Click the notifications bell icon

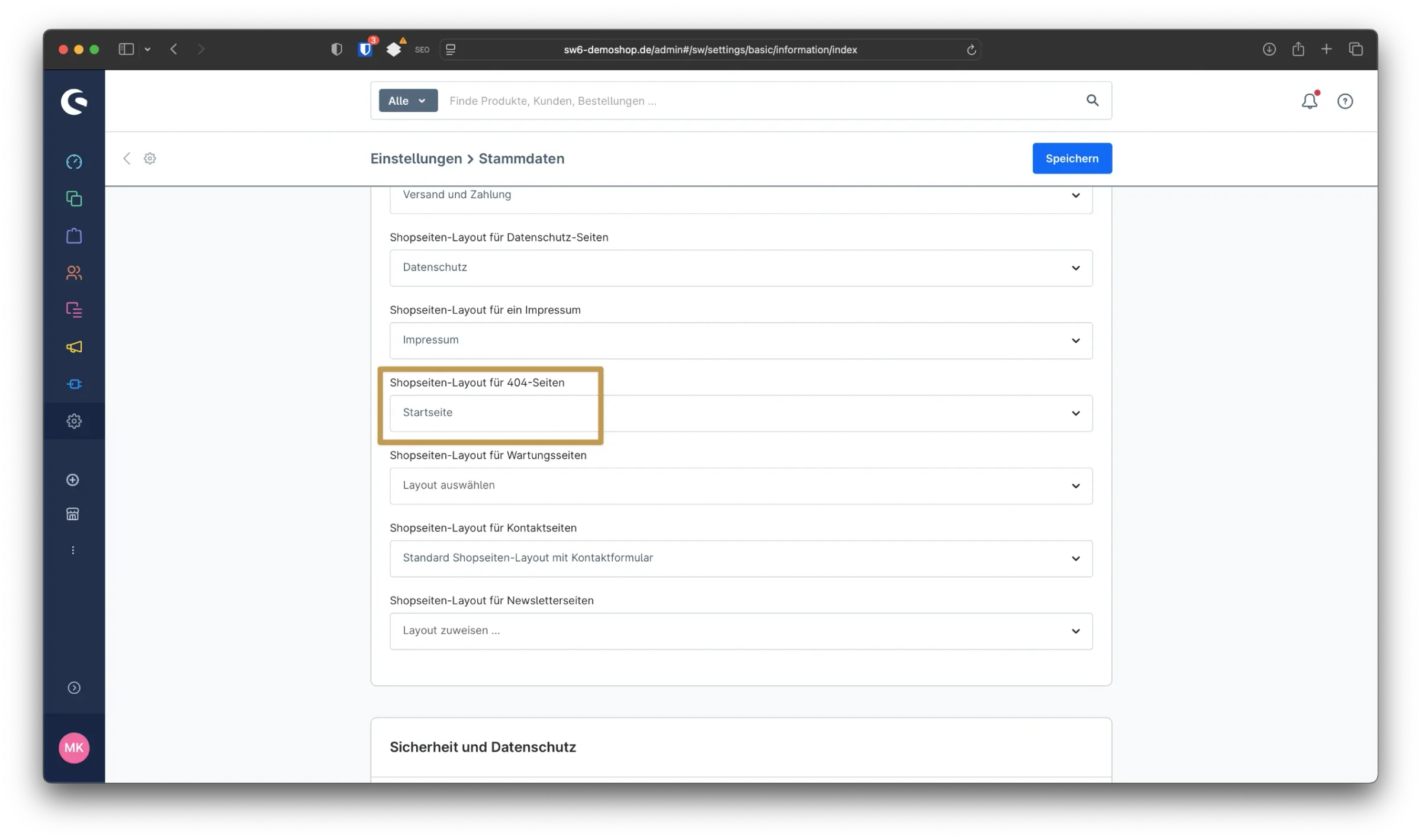1309,101
